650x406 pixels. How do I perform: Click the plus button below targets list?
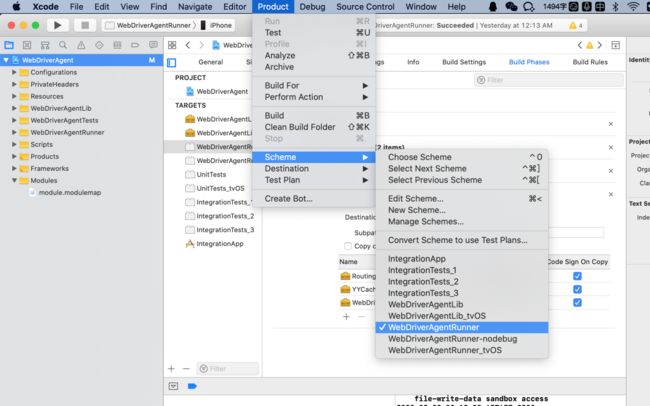pos(172,369)
